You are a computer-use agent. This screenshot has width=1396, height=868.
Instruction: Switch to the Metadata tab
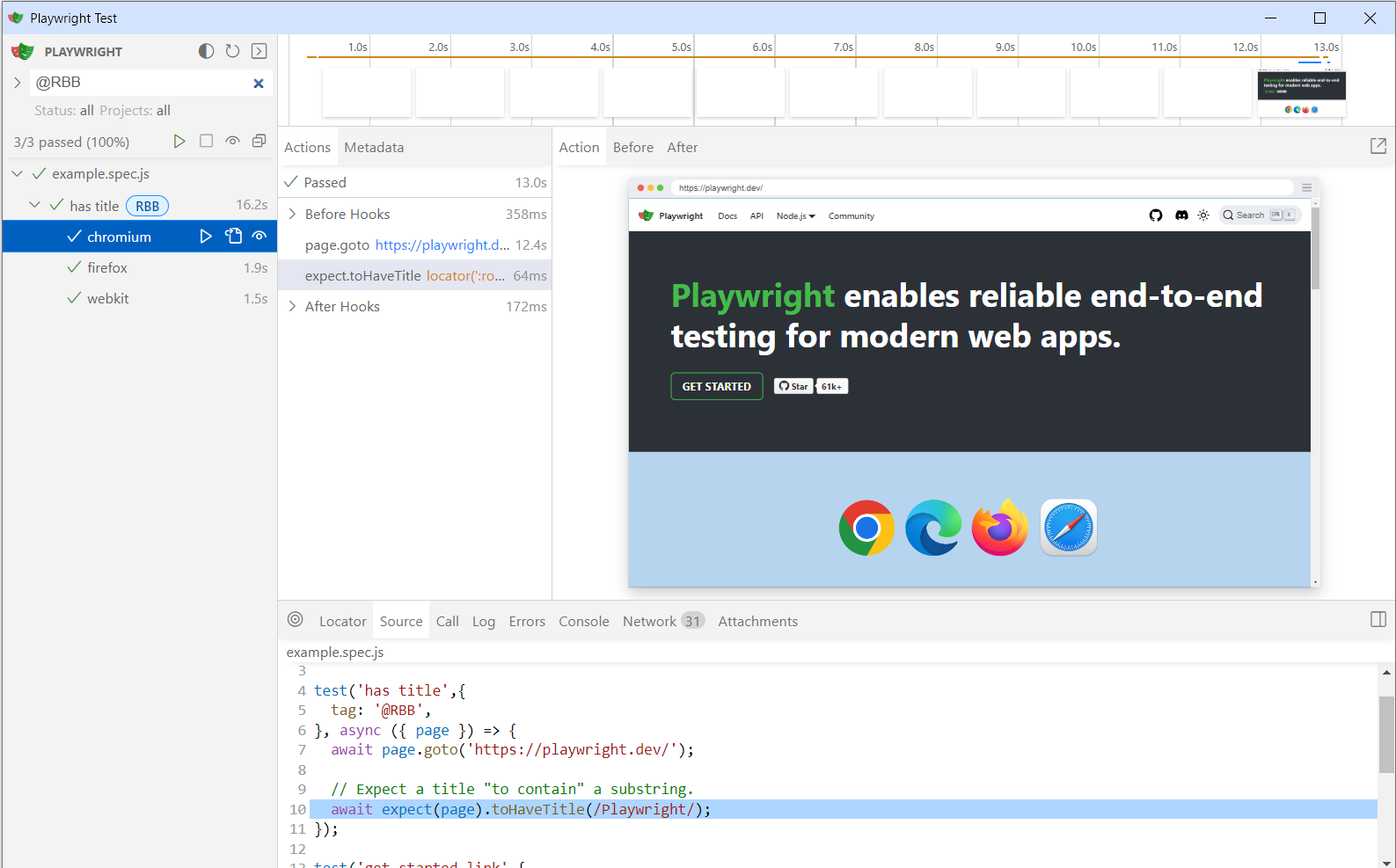[x=374, y=148]
